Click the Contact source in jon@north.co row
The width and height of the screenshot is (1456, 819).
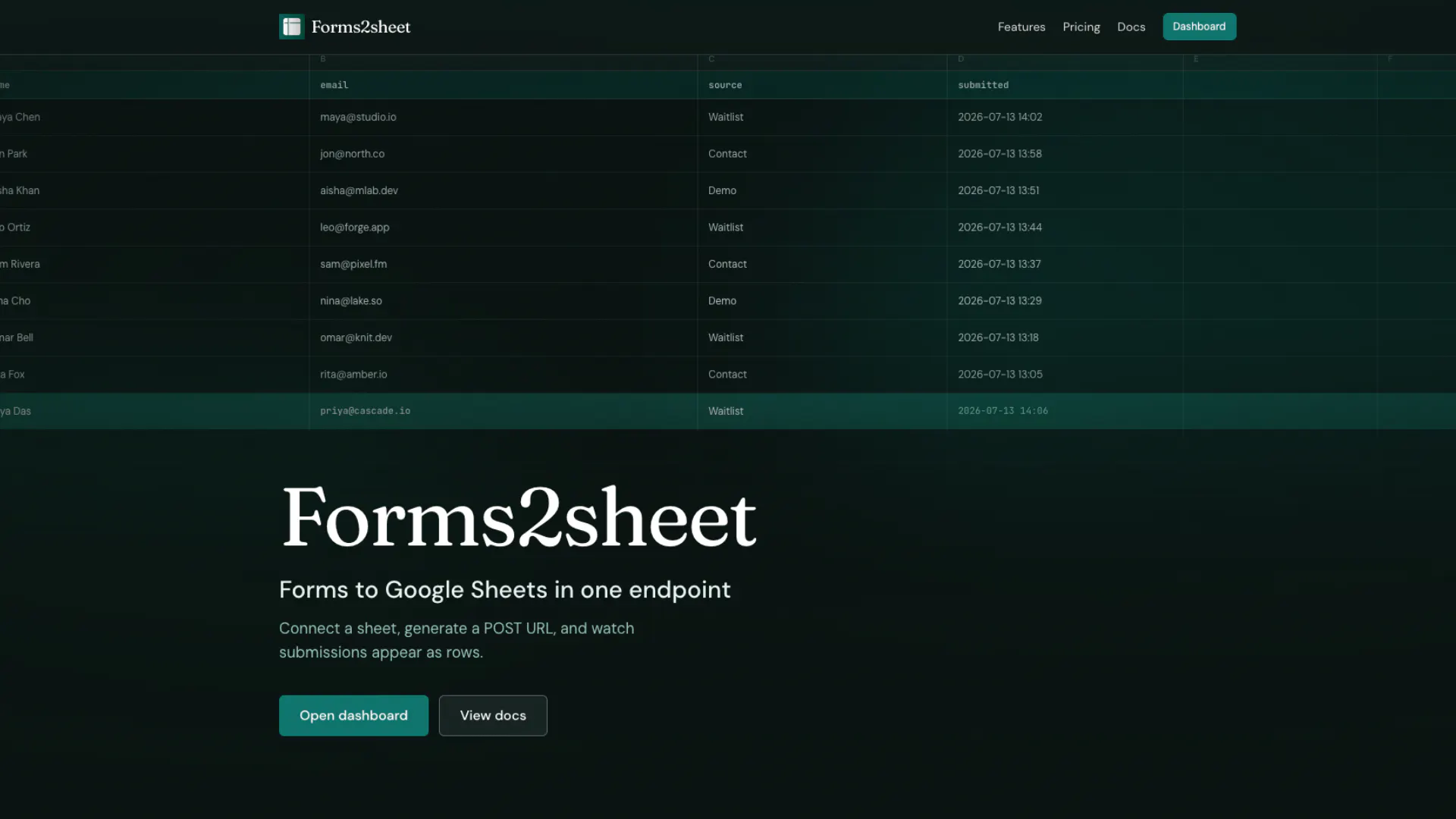coord(822,154)
